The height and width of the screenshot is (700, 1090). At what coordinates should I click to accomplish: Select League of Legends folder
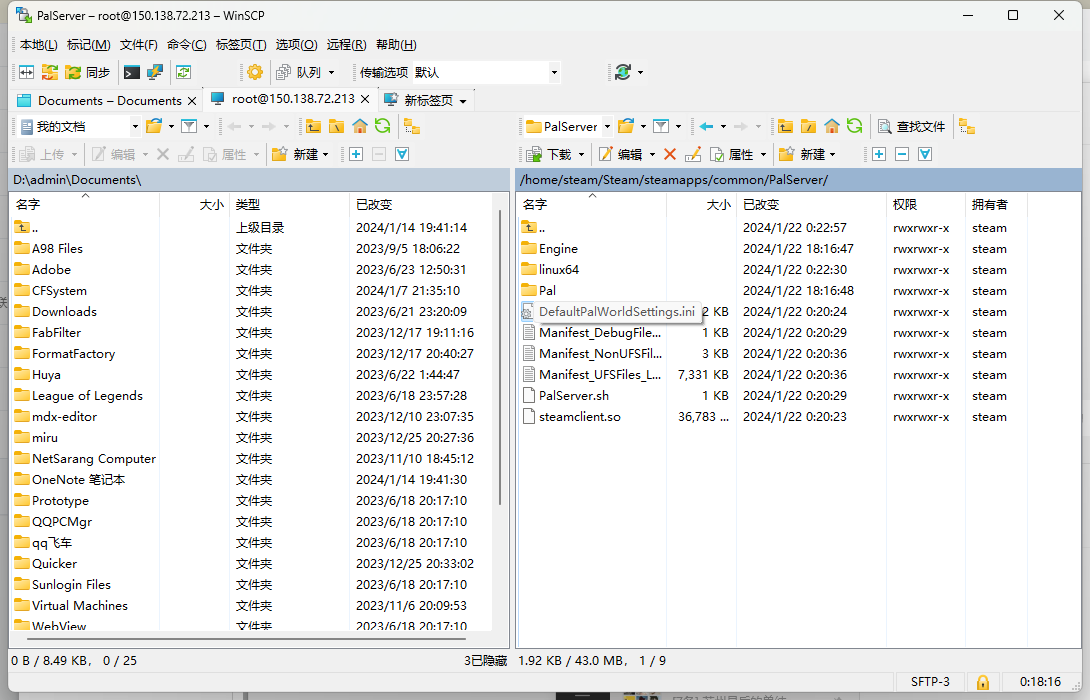(87, 396)
